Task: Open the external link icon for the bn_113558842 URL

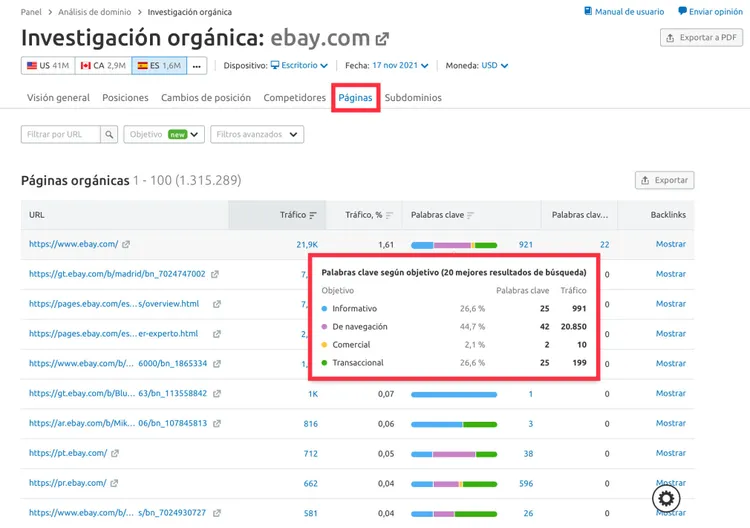Action: (217, 394)
